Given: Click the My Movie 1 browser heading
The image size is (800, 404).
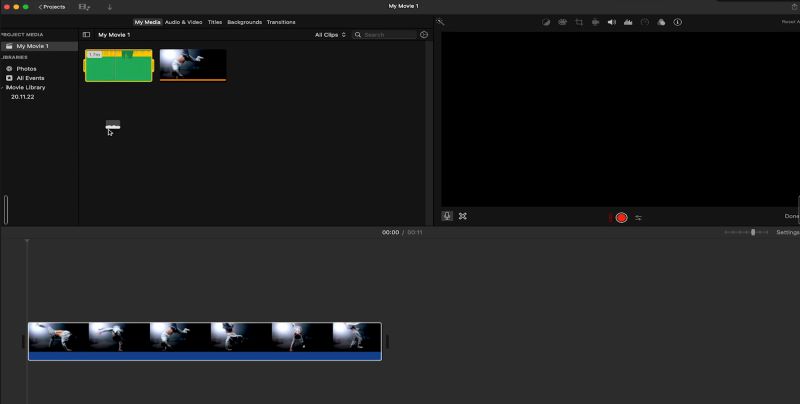Looking at the screenshot, I should [114, 35].
